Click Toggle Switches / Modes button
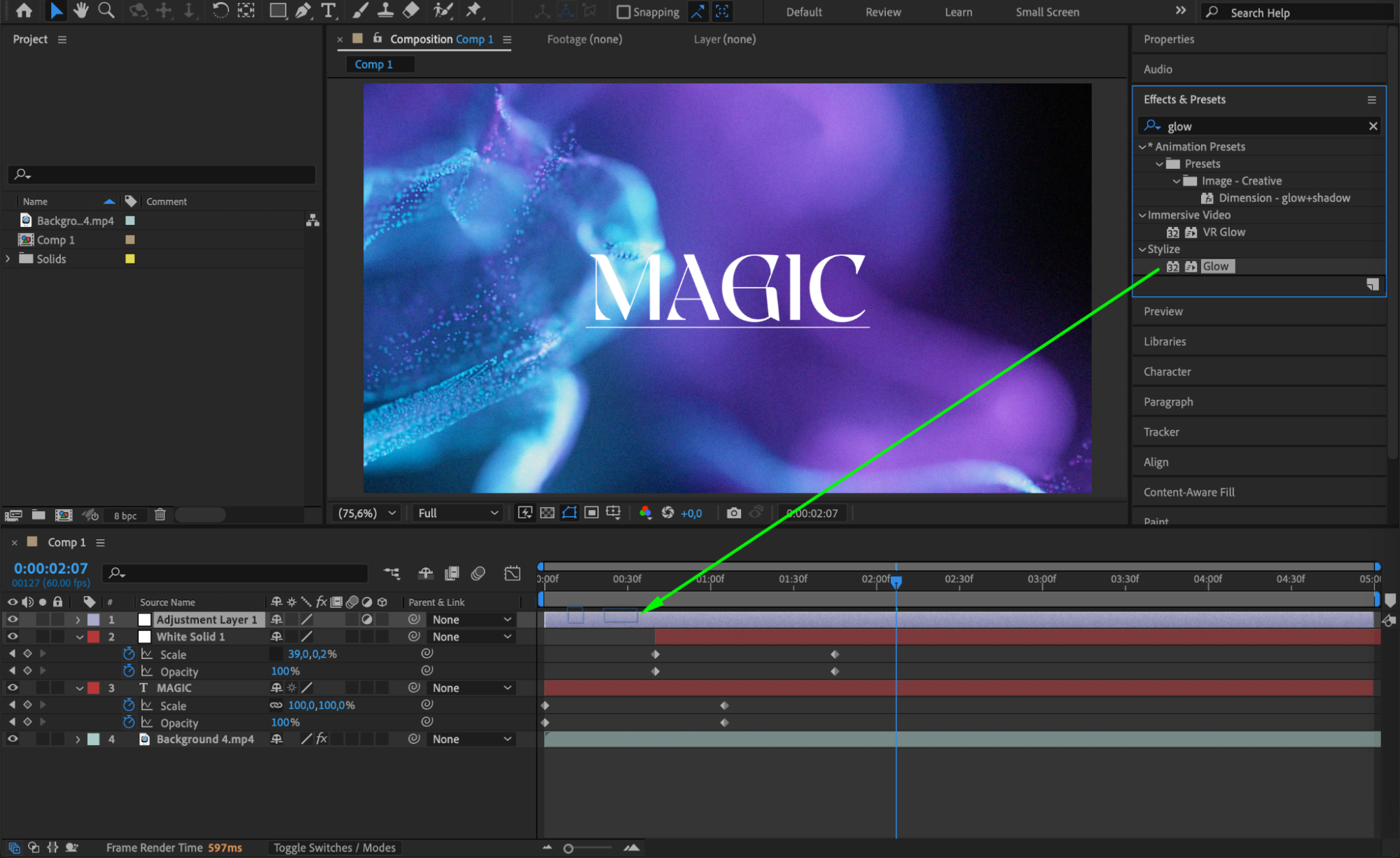Screen dimensions: 1400x858 pos(334,847)
